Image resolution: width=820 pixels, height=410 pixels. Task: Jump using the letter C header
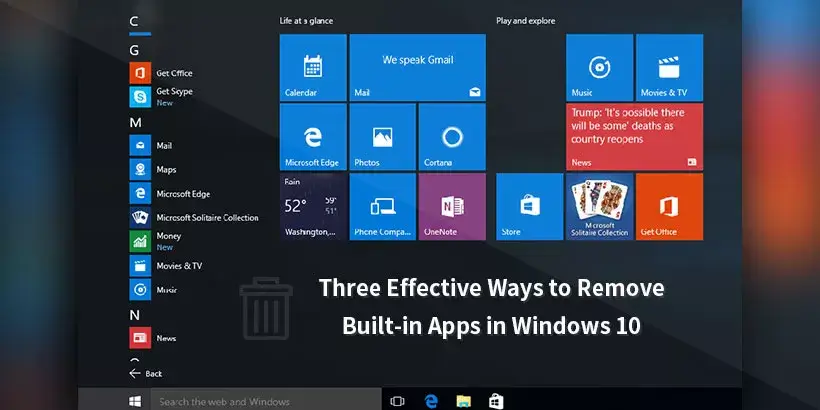point(134,21)
